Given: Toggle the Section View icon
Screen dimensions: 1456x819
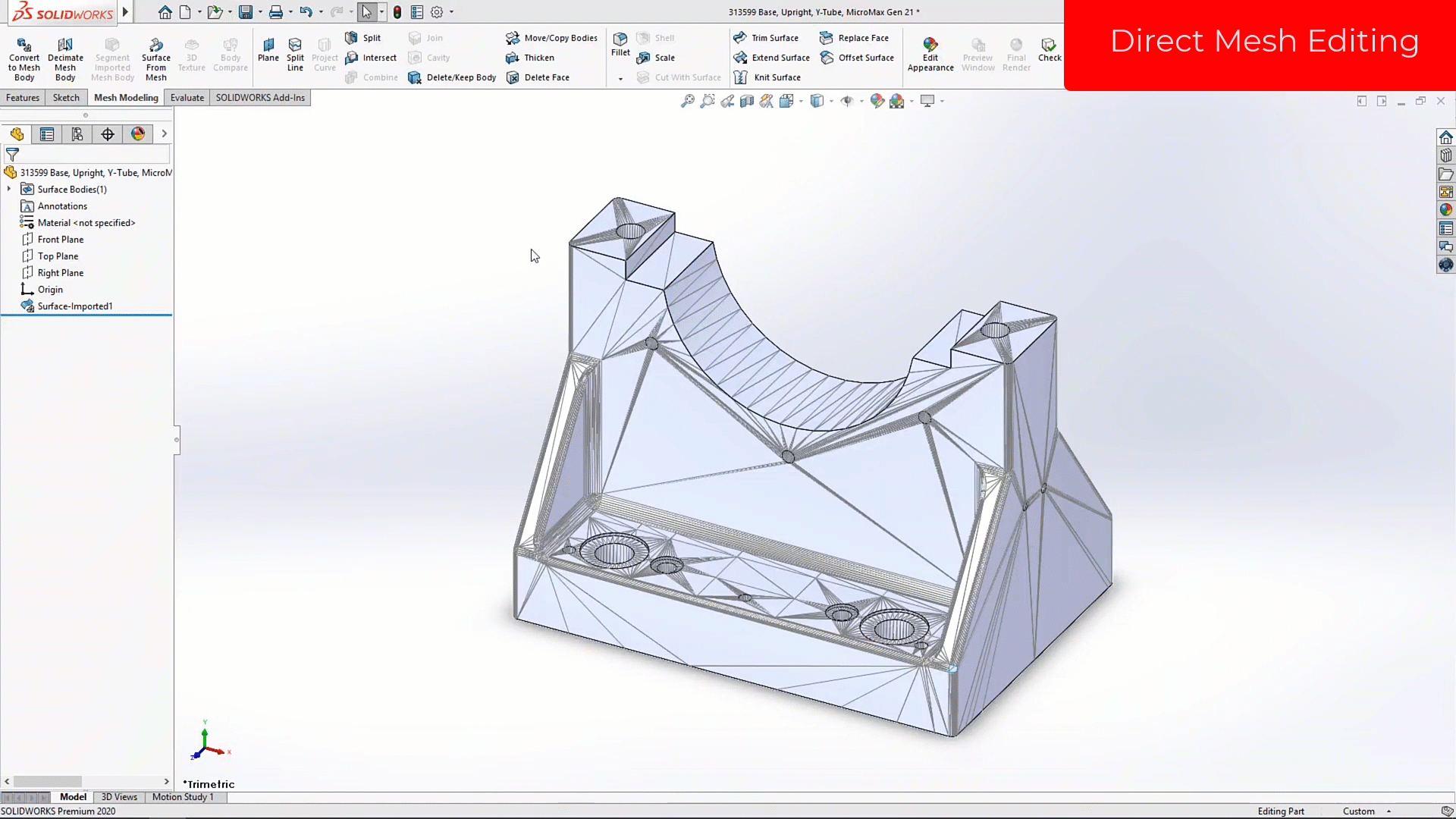Looking at the screenshot, I should click(747, 101).
